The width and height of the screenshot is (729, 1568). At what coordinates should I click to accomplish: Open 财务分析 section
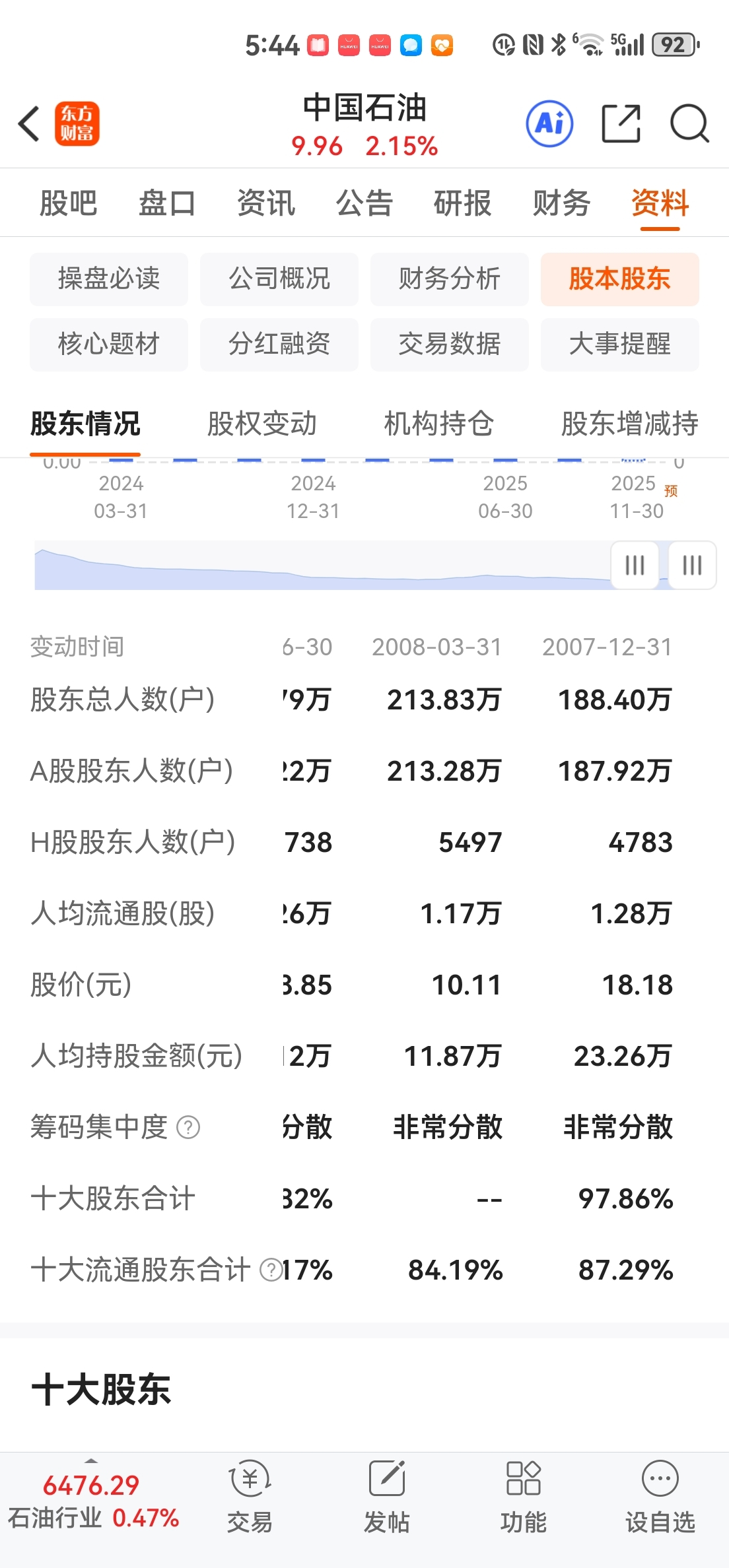pos(450,279)
